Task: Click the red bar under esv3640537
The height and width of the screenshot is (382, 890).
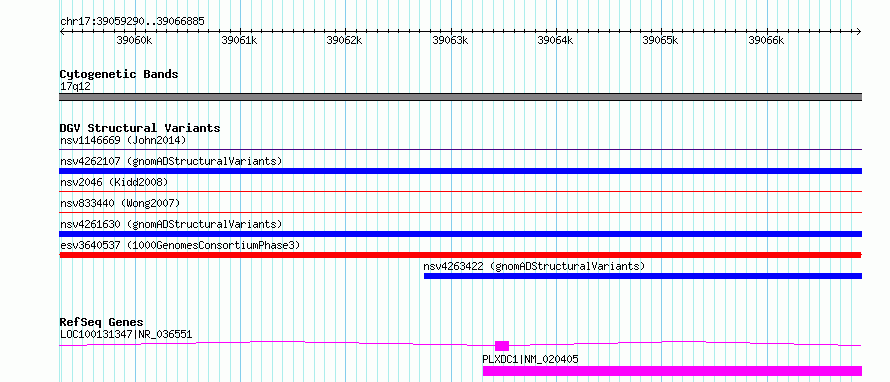Action: 460,255
